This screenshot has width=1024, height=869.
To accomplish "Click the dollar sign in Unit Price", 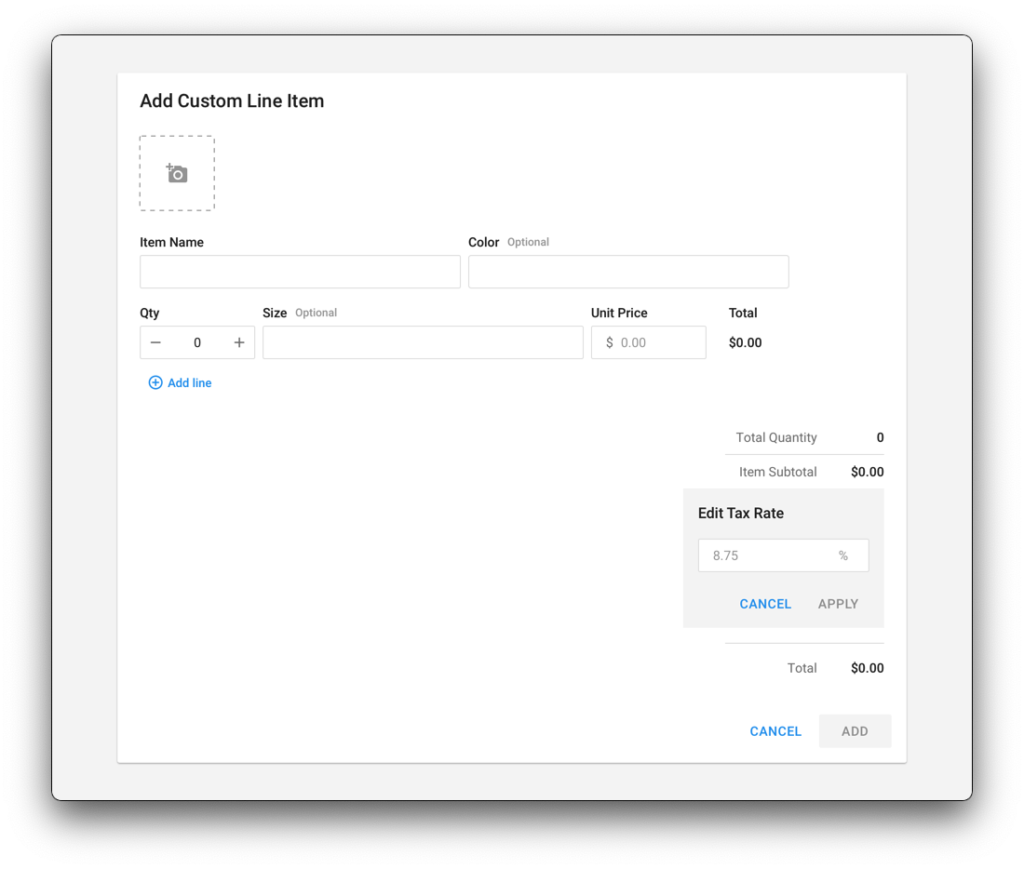I will [609, 343].
